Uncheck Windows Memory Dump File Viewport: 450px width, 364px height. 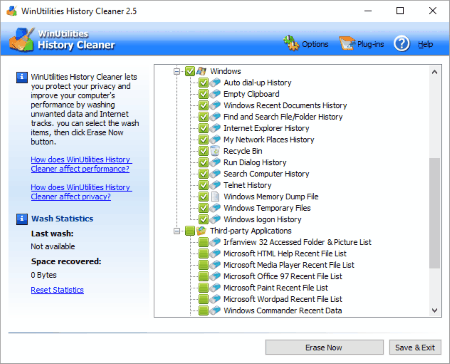pos(203,196)
